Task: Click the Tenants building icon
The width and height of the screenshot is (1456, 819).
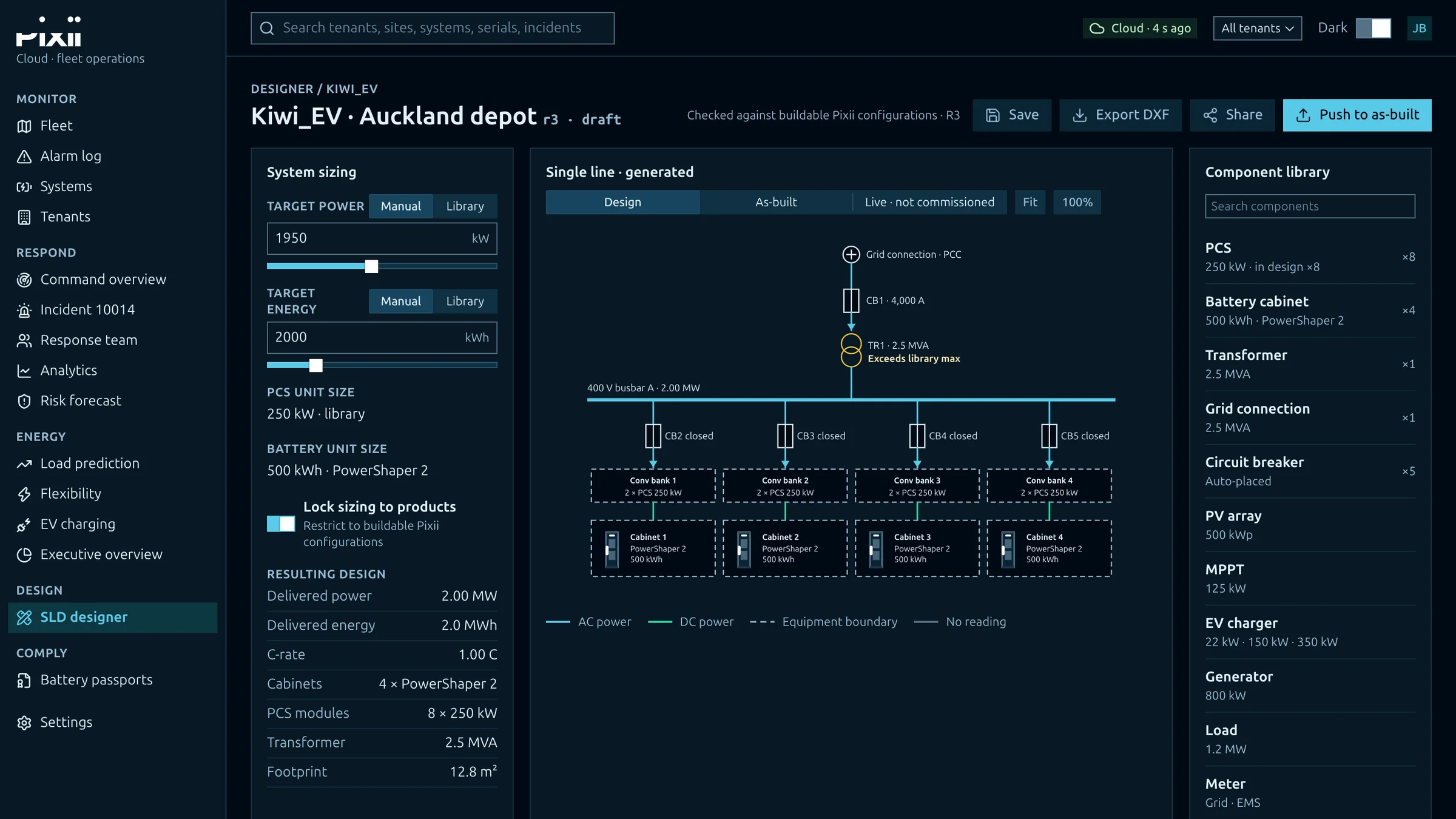Action: (x=24, y=217)
